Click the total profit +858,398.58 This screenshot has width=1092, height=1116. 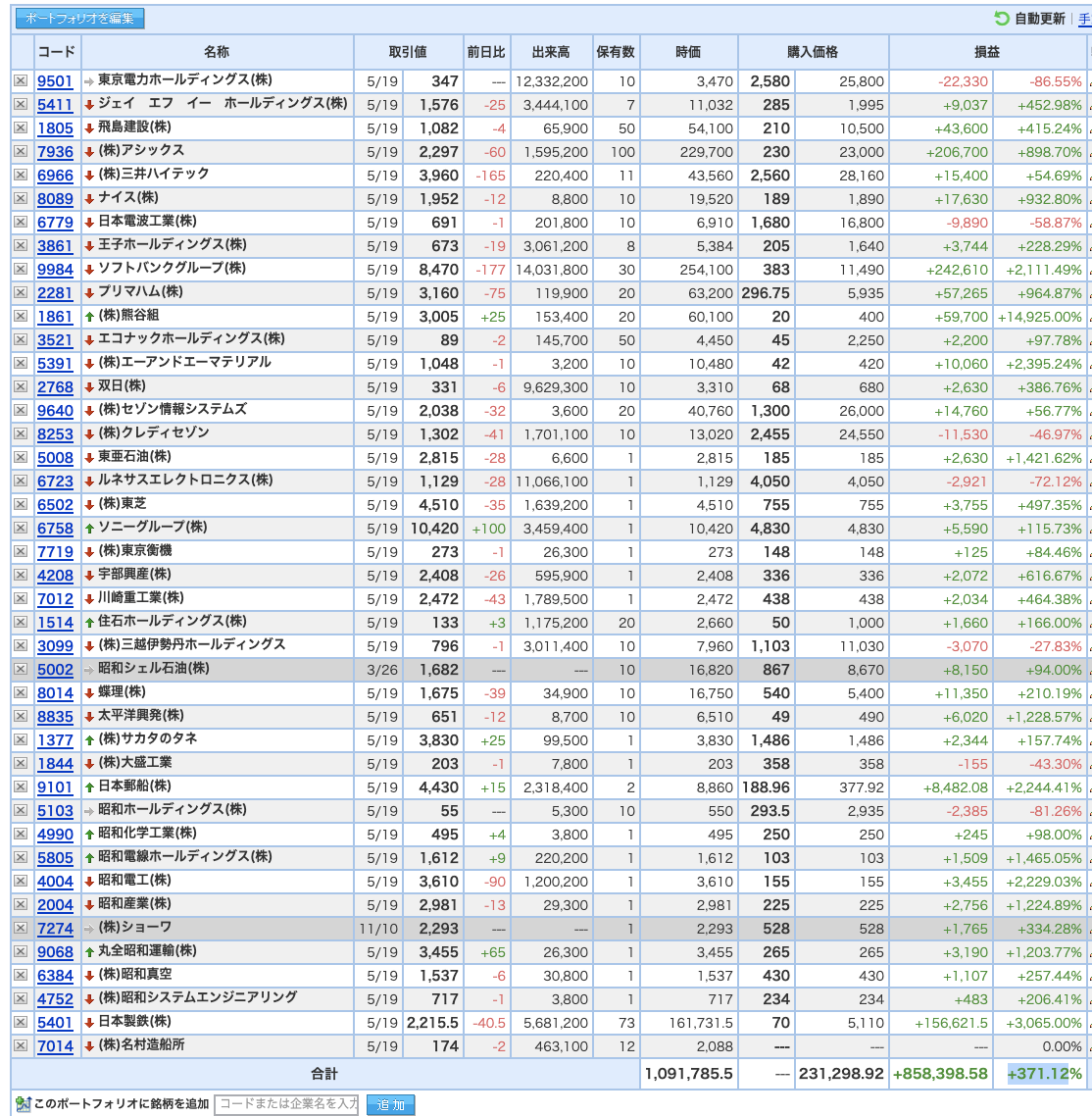pos(940,1073)
